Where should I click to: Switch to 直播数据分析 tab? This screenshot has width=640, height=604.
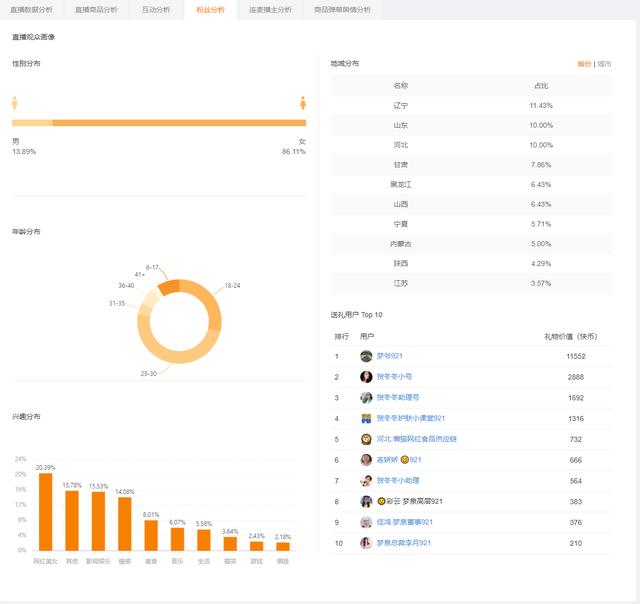click(x=31, y=10)
